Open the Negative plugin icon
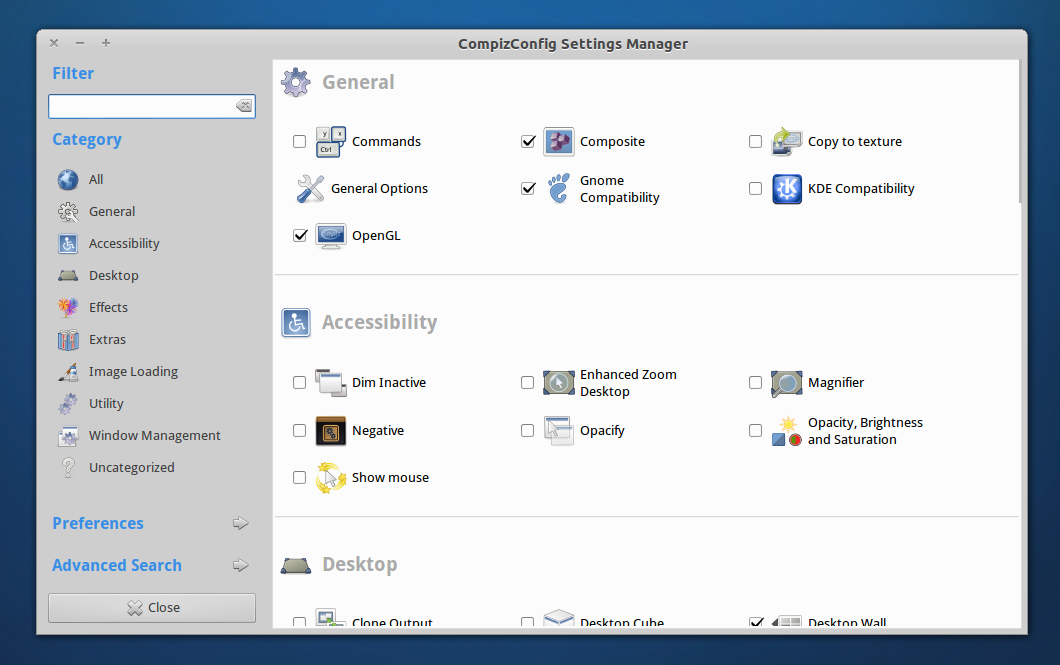This screenshot has height=665, width=1060. tap(331, 431)
